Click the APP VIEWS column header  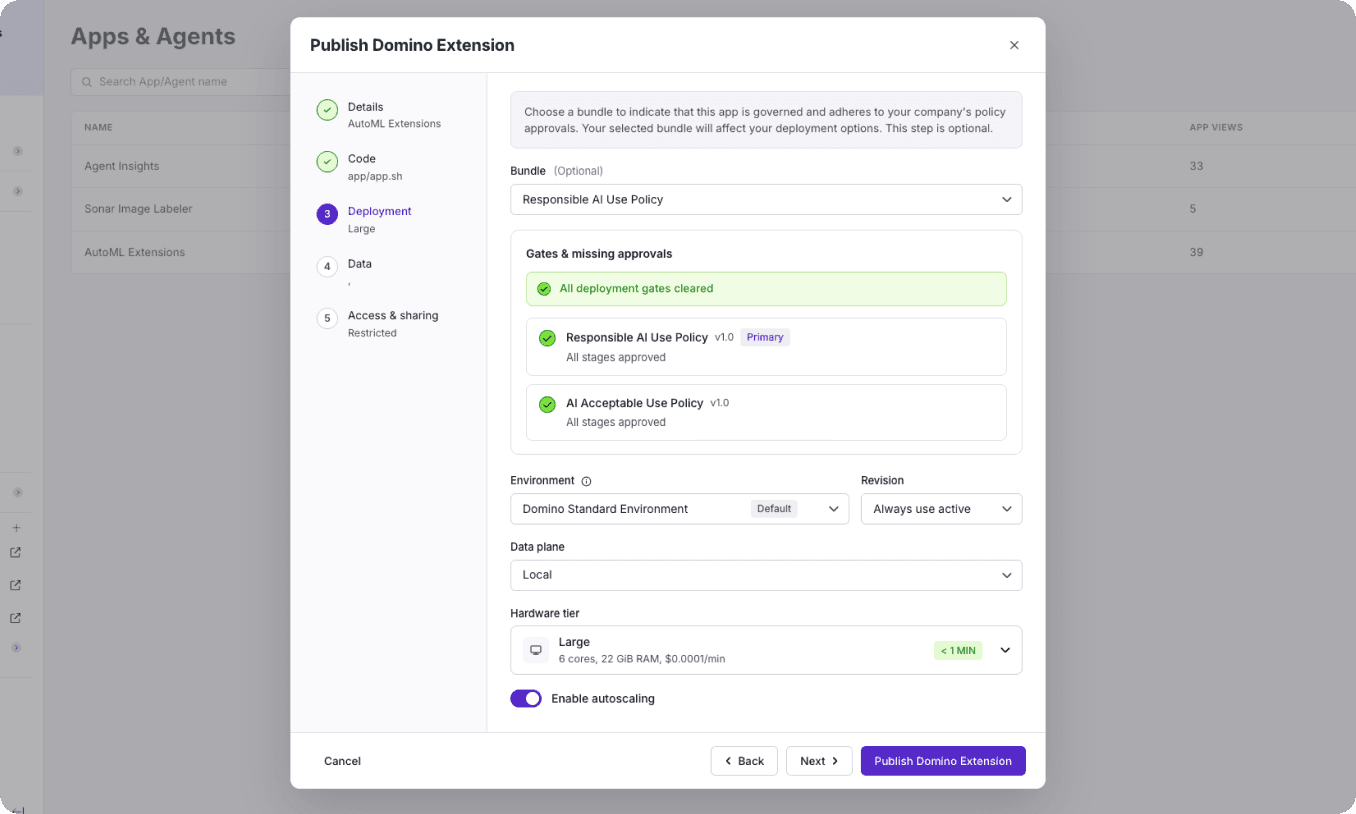pyautogui.click(x=1215, y=128)
